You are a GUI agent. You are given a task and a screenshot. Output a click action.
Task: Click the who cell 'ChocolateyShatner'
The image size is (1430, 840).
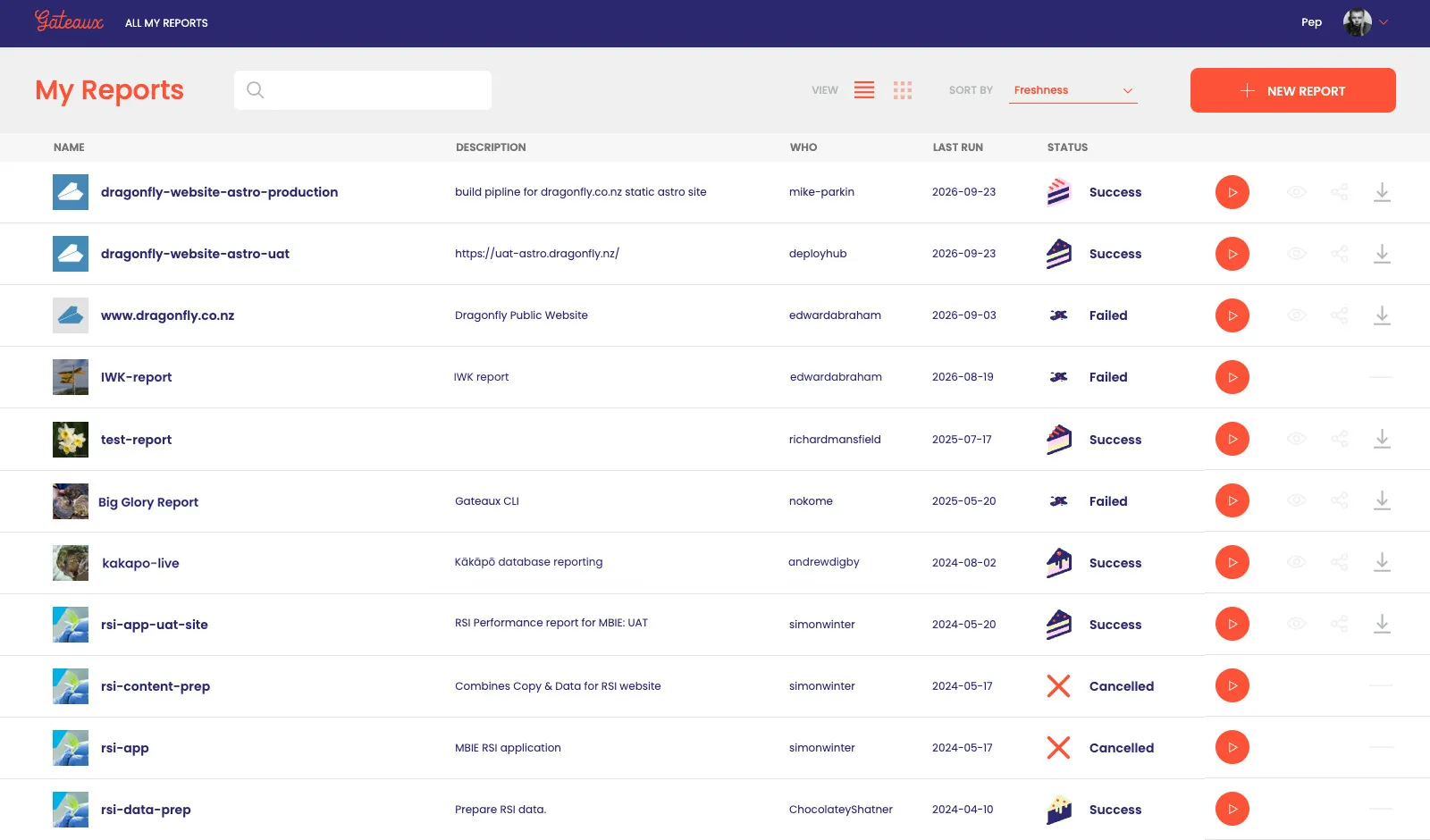tap(840, 810)
